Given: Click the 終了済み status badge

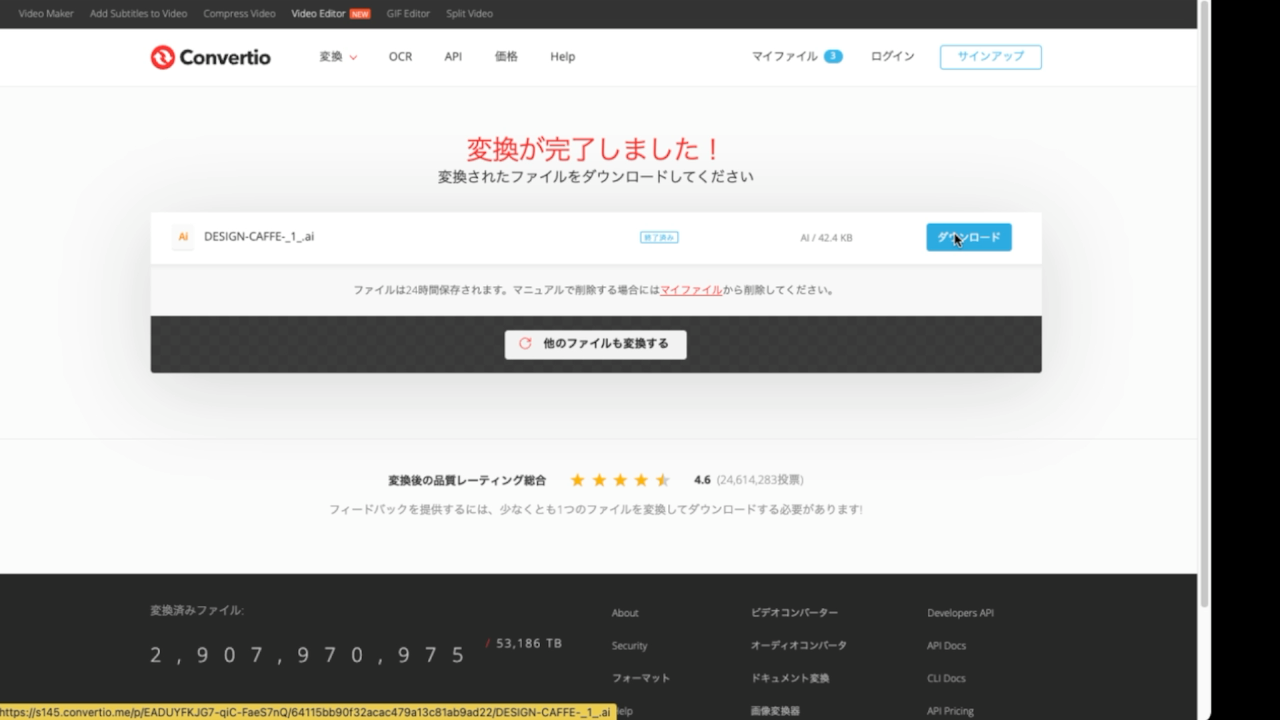Looking at the screenshot, I should coord(659,238).
